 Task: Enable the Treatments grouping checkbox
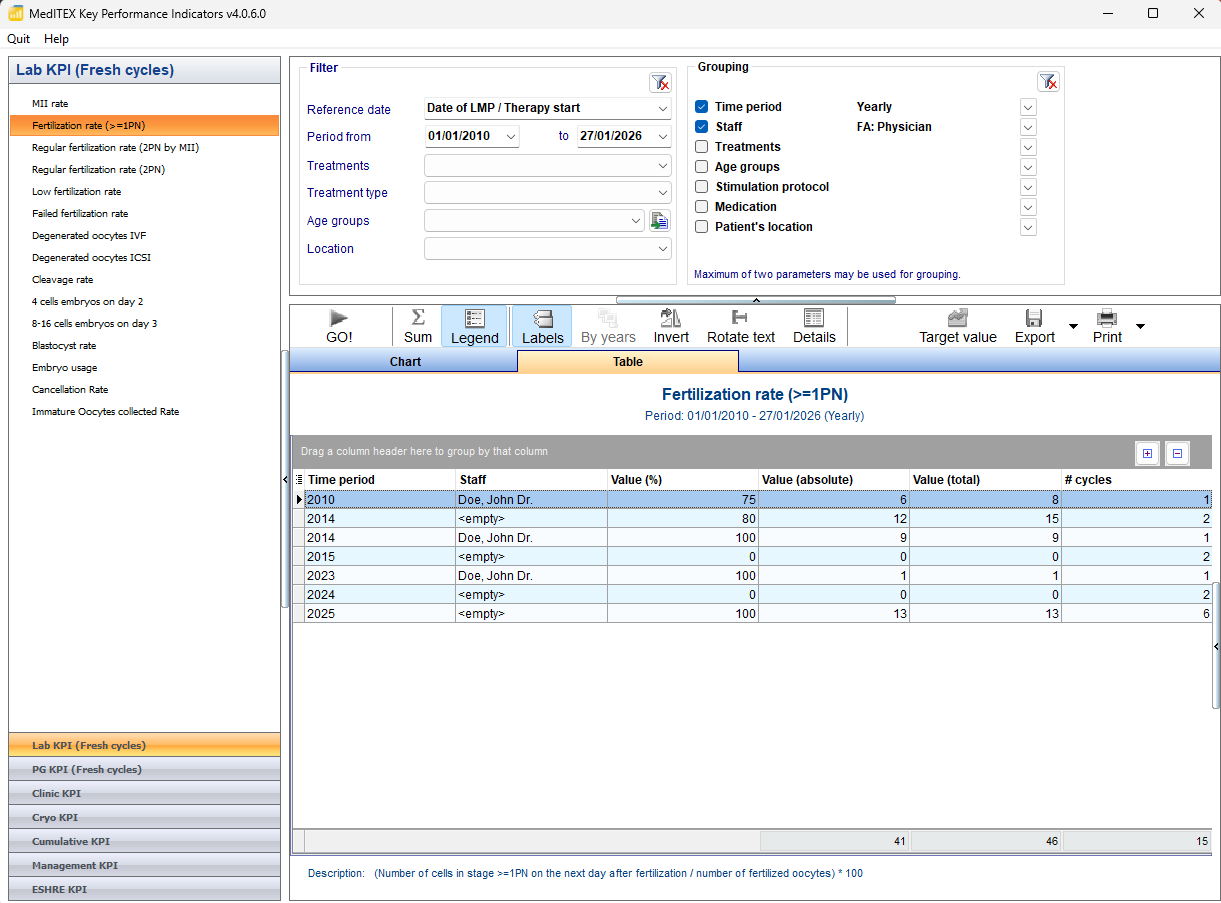tap(702, 147)
